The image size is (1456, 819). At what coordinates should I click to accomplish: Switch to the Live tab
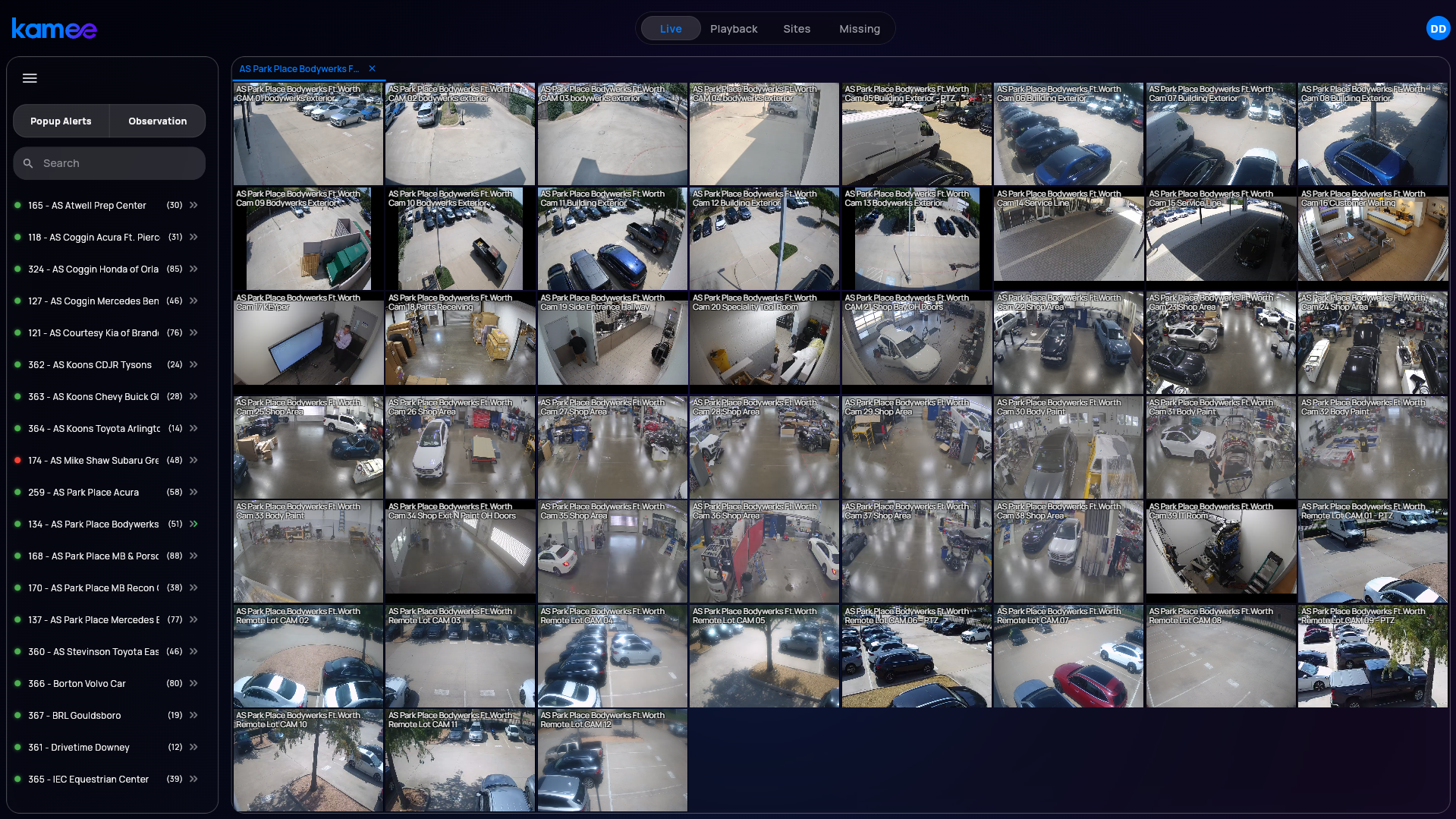(671, 29)
